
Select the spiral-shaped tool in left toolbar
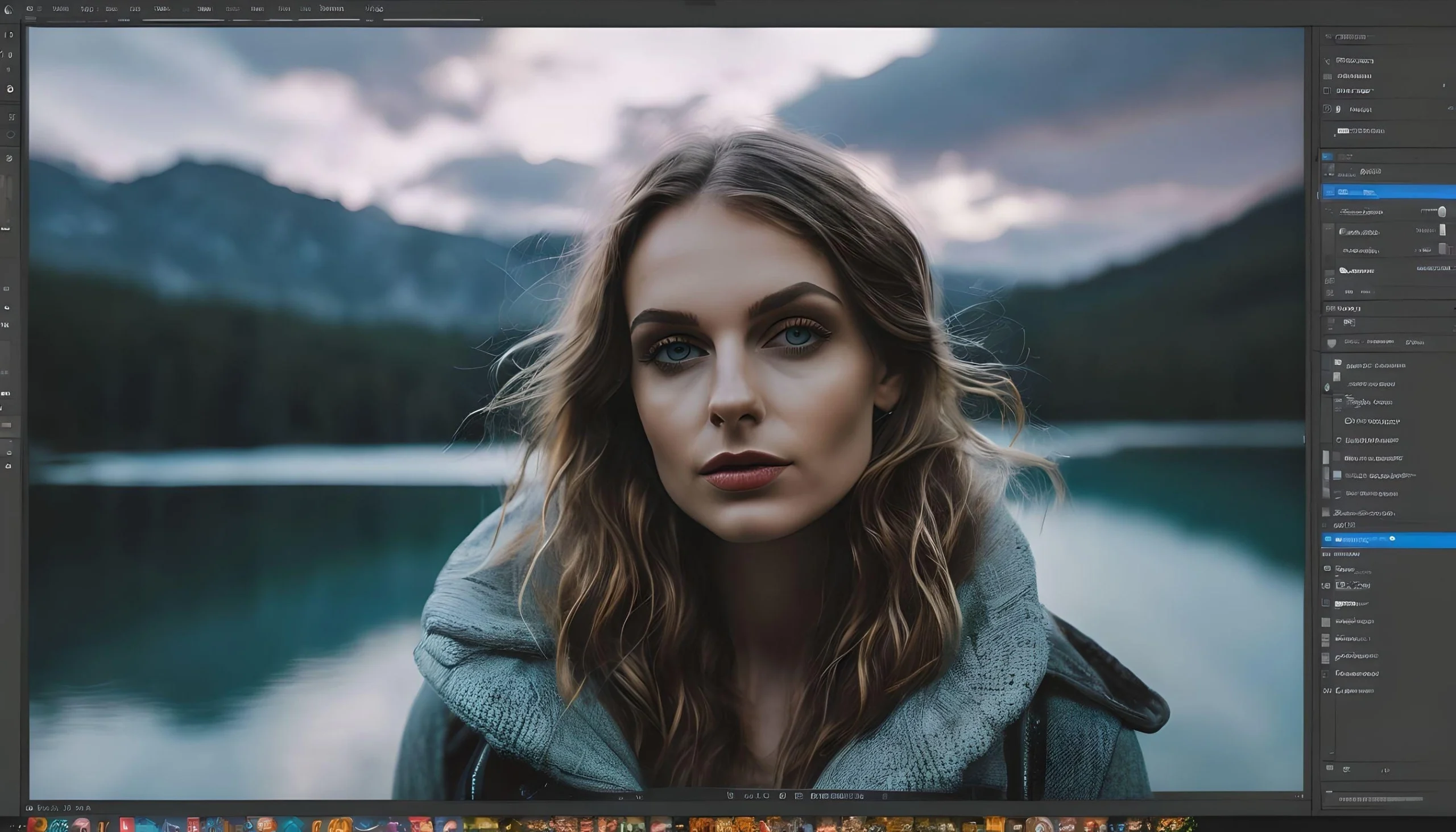(10, 89)
